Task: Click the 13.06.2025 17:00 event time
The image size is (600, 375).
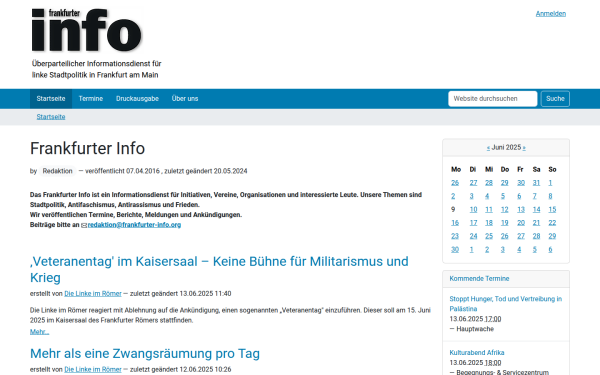Action: [475, 319]
